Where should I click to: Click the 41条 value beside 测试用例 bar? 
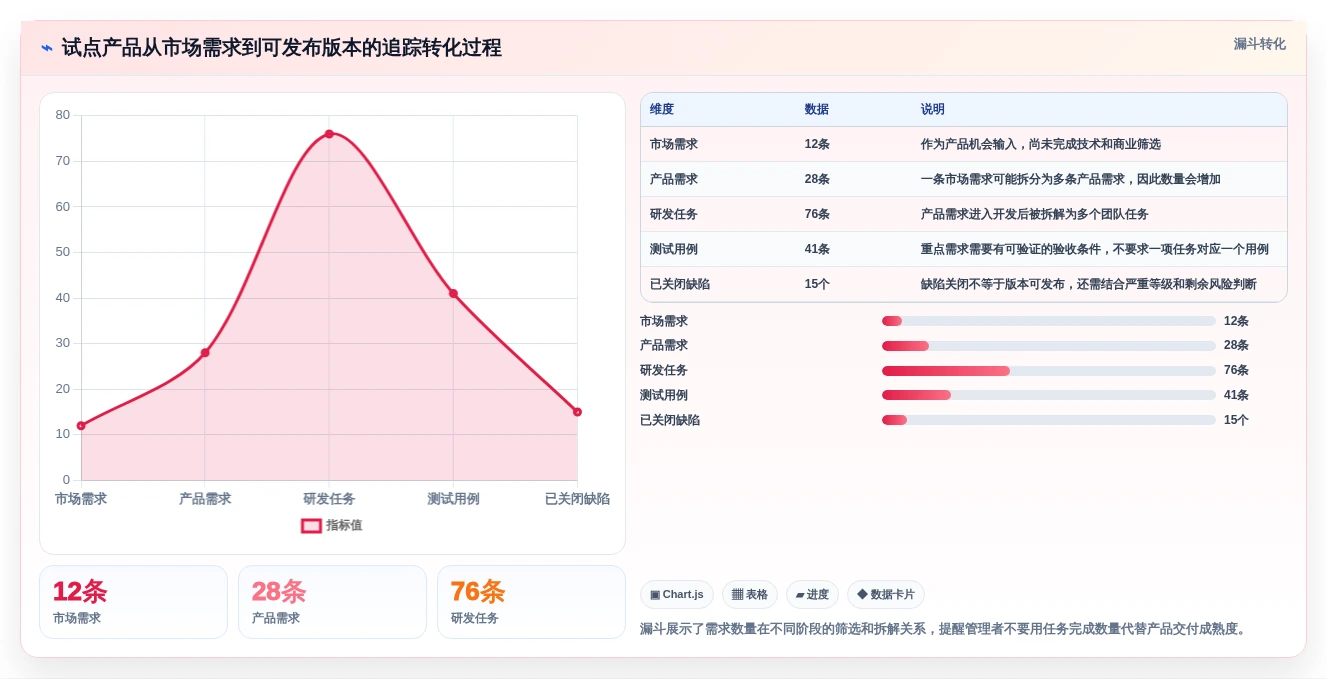1236,395
